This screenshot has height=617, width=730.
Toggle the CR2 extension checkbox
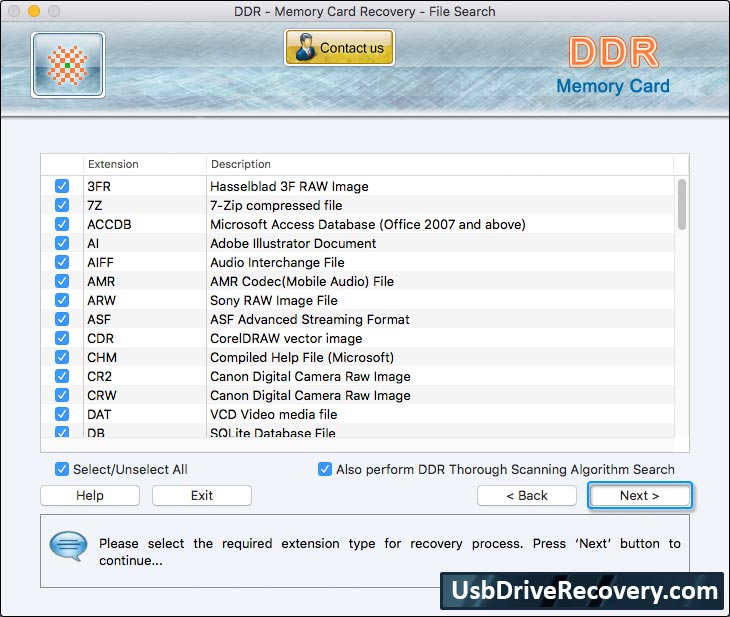pyautogui.click(x=62, y=376)
